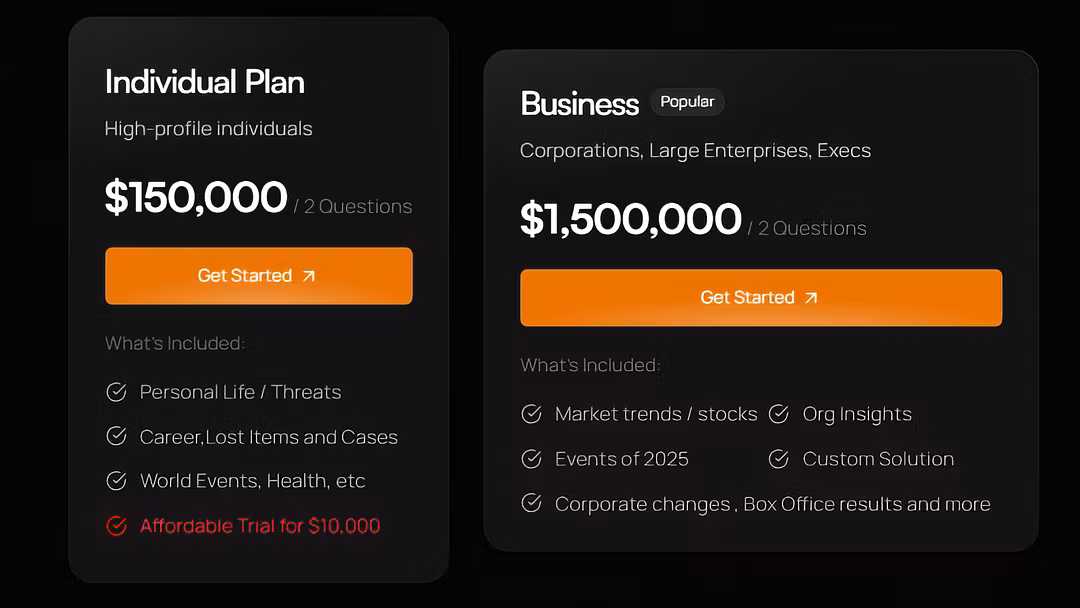Click the $1,500,000 price text
This screenshot has height=608, width=1080.
[x=630, y=220]
